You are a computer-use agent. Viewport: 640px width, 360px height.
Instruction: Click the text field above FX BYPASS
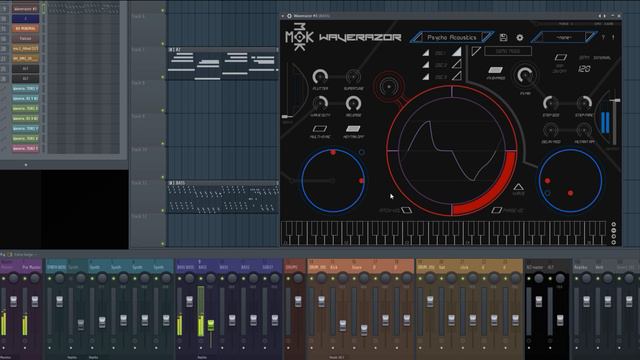tap(508, 51)
